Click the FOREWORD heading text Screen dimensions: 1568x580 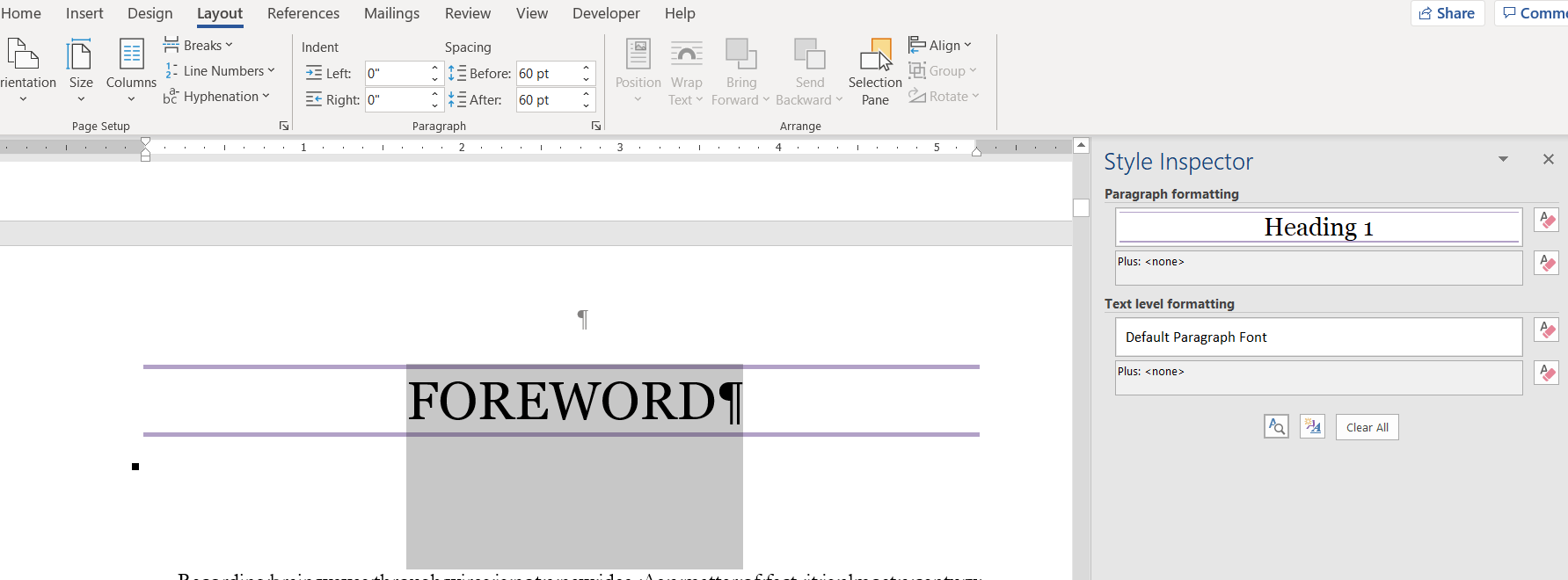tap(563, 401)
